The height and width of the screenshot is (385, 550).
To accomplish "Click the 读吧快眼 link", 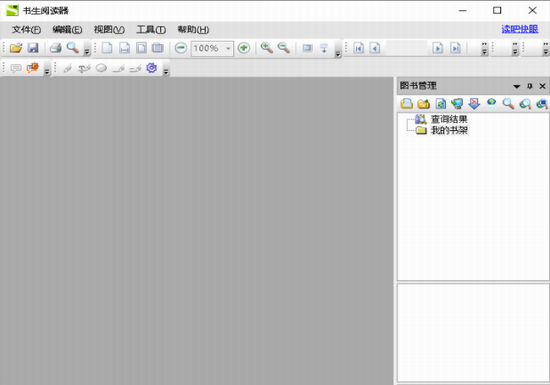I will (x=519, y=29).
